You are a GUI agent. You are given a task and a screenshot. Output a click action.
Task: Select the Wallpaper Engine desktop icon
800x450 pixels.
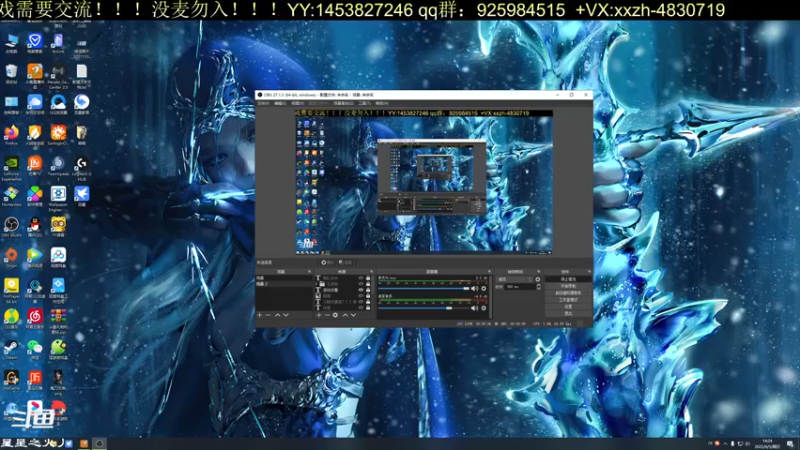[x=58, y=198]
